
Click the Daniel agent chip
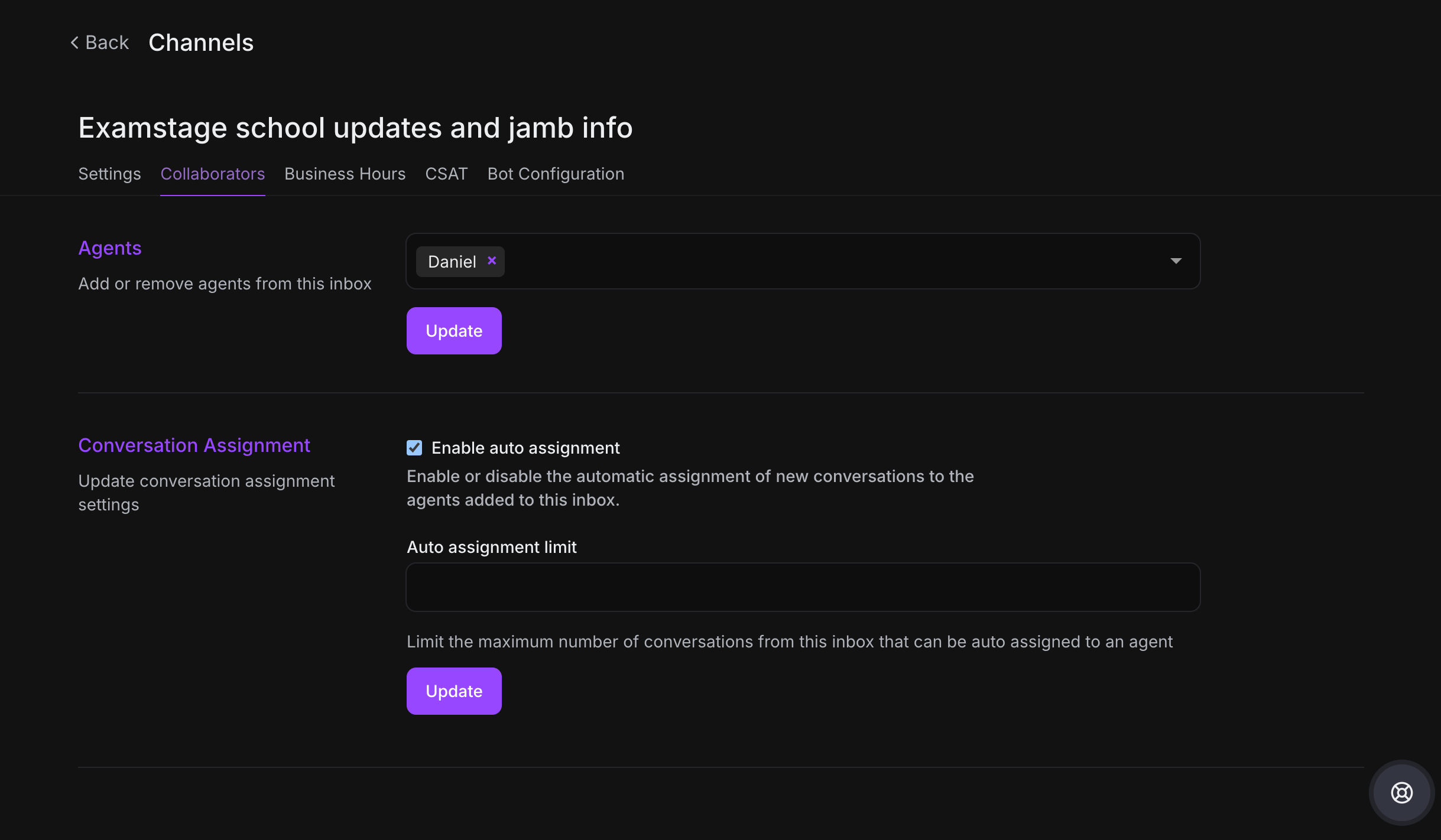452,262
